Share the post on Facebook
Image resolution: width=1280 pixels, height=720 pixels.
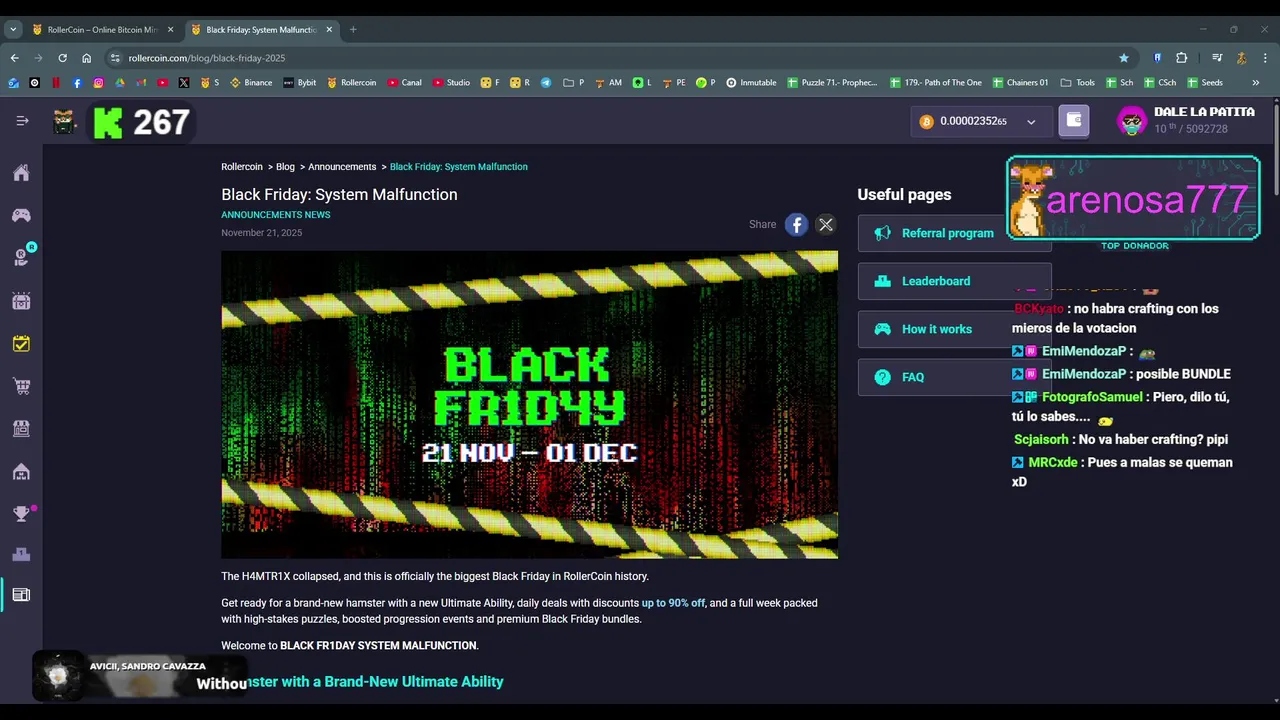pyautogui.click(x=796, y=225)
